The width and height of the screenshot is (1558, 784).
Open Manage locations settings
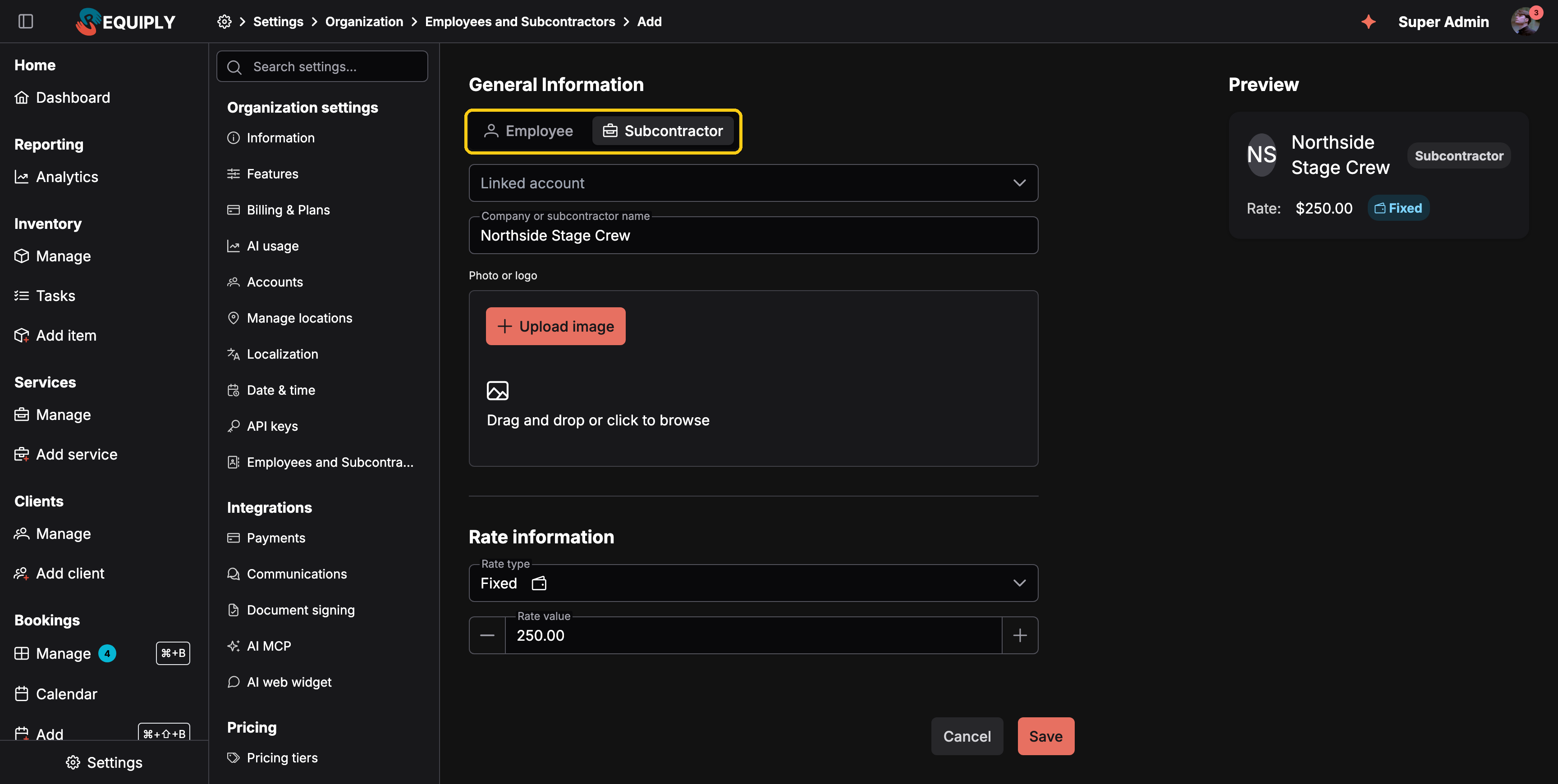point(289,319)
